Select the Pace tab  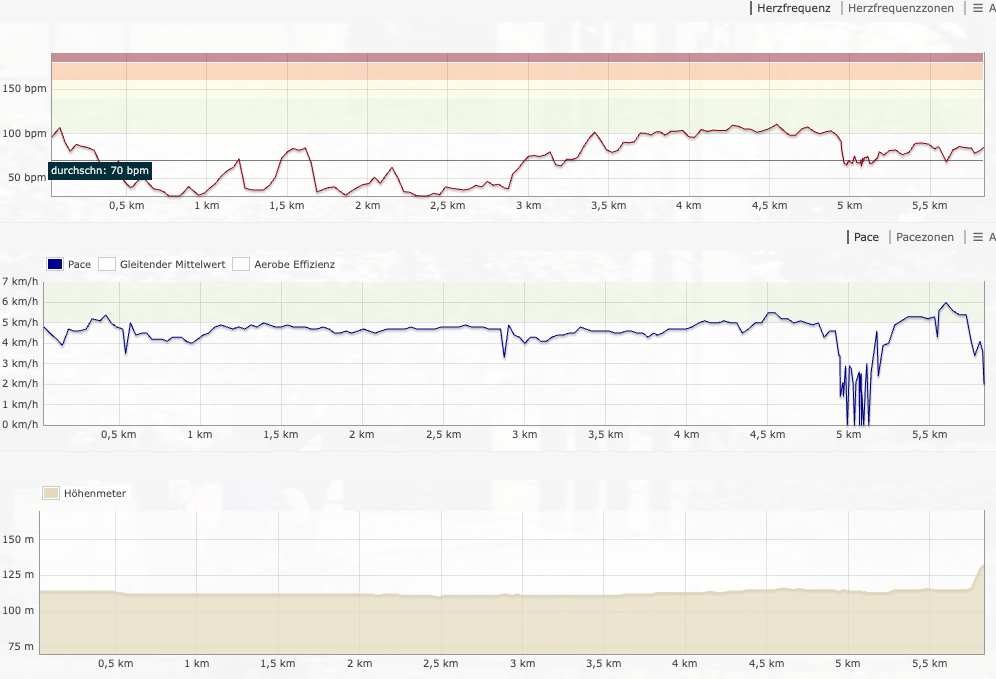click(866, 237)
